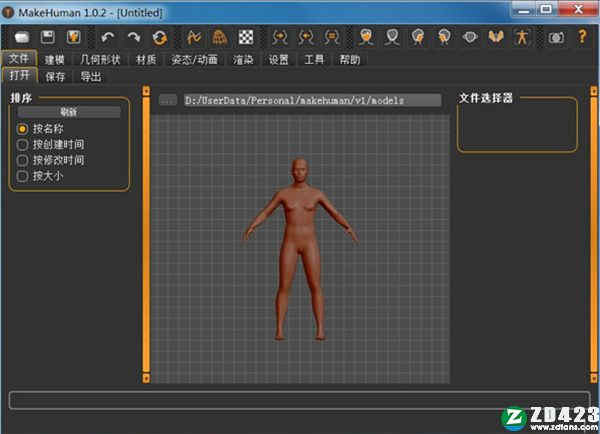Click the bottom status text field
Screen dimensions: 600x434
click(300, 400)
